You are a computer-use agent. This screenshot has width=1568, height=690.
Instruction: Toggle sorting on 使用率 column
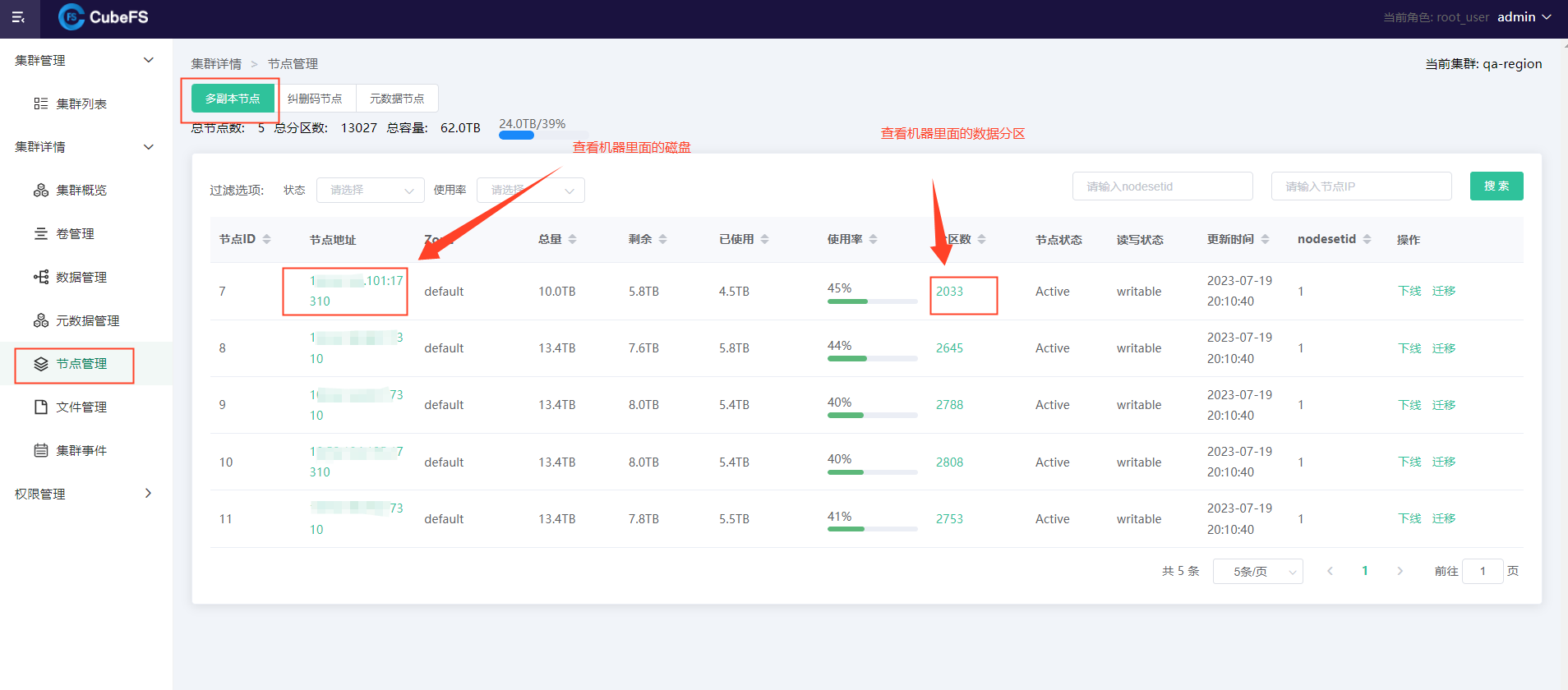coord(873,239)
